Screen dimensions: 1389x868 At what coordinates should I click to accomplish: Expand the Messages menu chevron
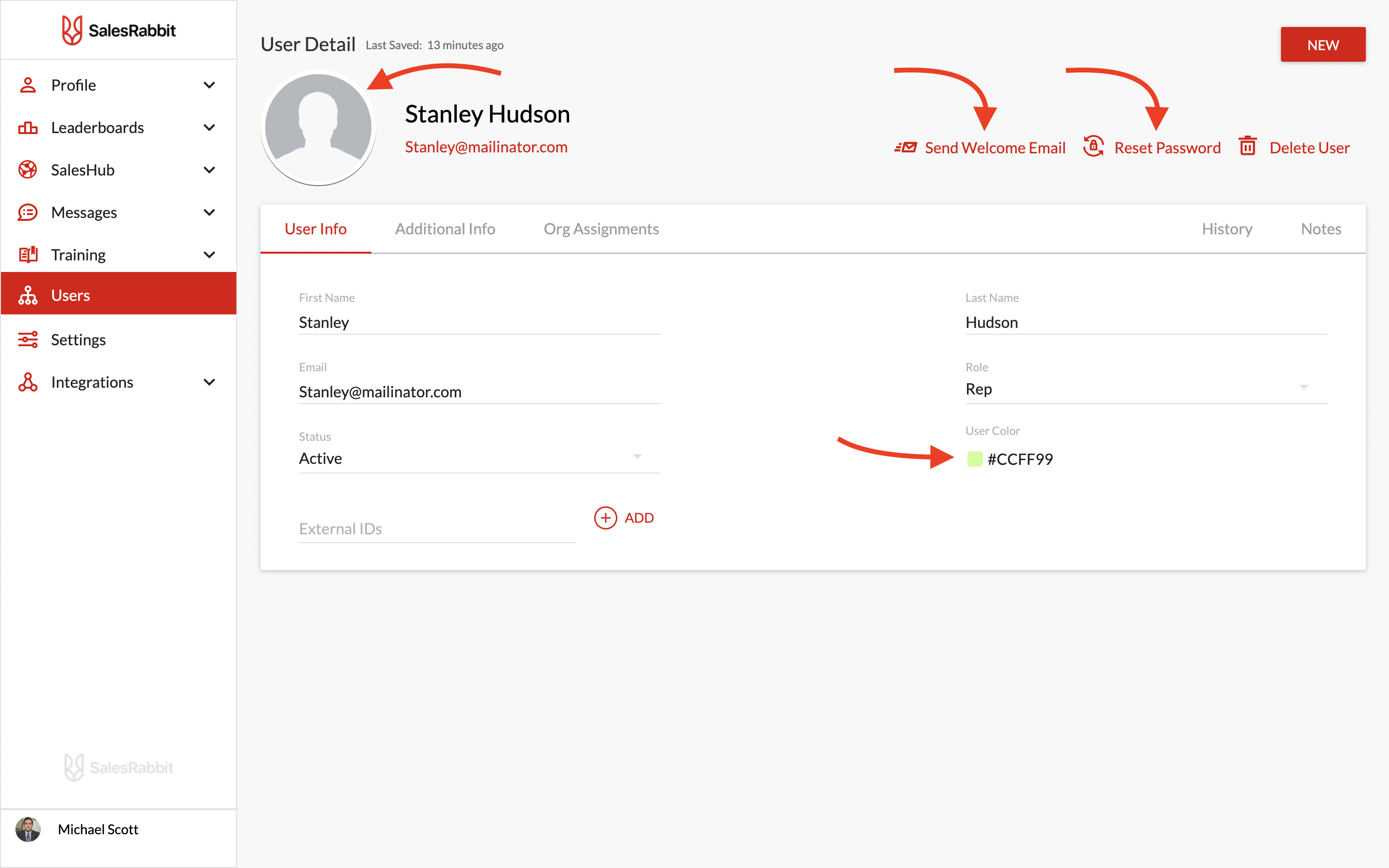click(x=209, y=212)
